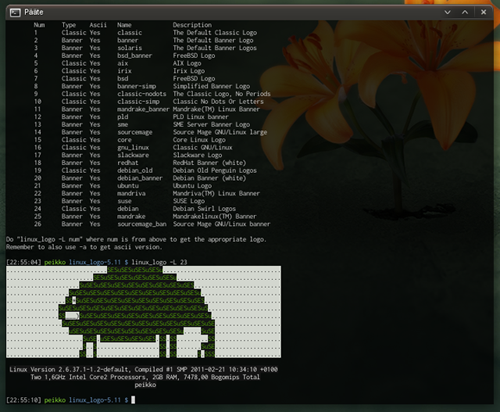The width and height of the screenshot is (500, 412).
Task: Maximize the terminal with the up chevron
Action: pyautogui.click(x=465, y=12)
